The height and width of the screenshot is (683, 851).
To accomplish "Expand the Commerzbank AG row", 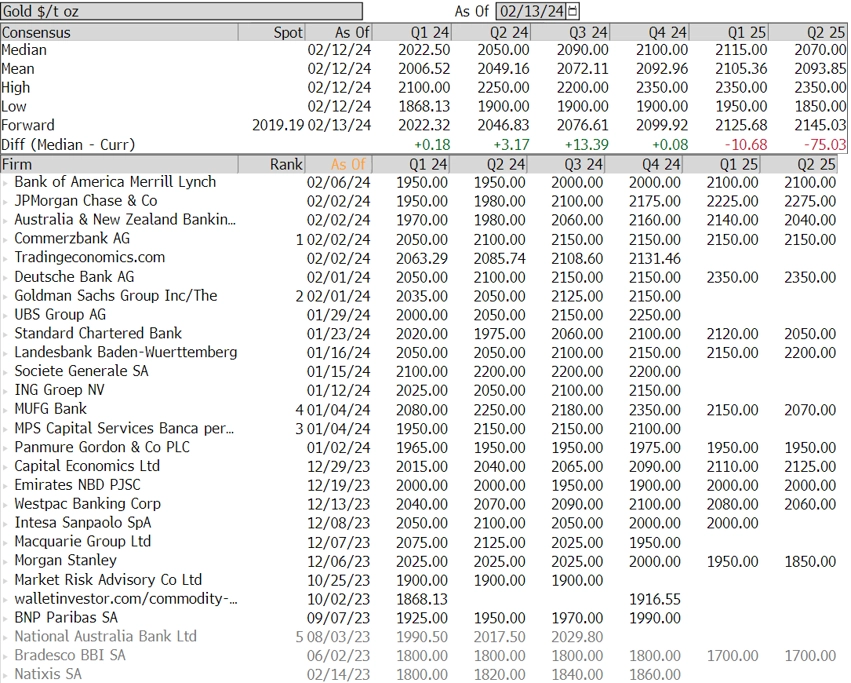I will tap(5, 239).
